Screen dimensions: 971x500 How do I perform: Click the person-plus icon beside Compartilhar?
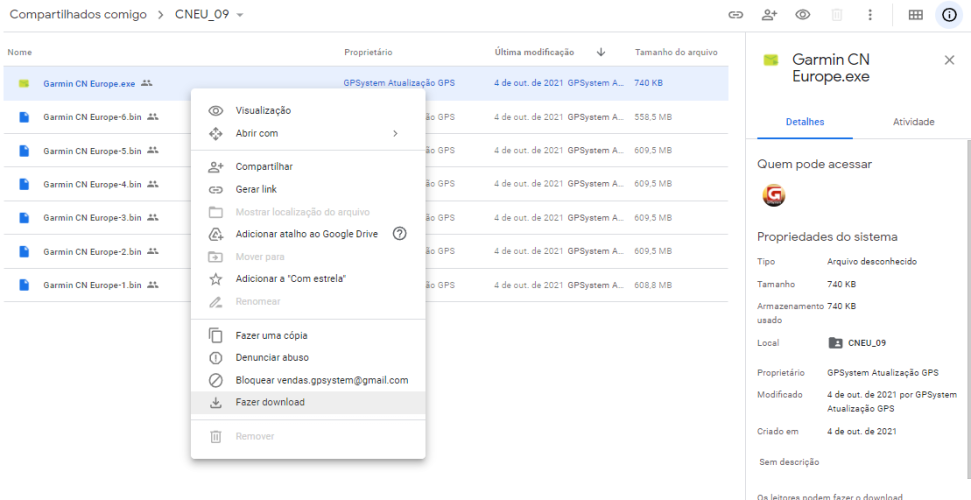point(216,167)
